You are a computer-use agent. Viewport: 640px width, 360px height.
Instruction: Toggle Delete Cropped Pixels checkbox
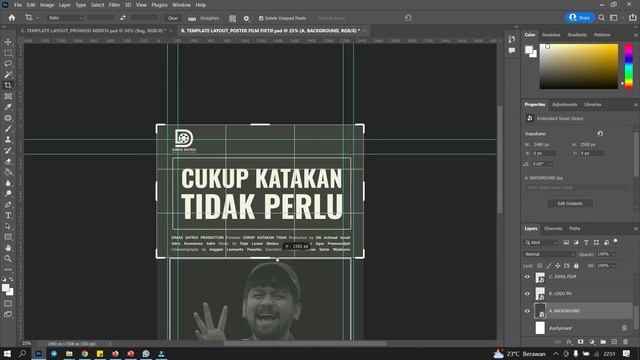(261, 18)
